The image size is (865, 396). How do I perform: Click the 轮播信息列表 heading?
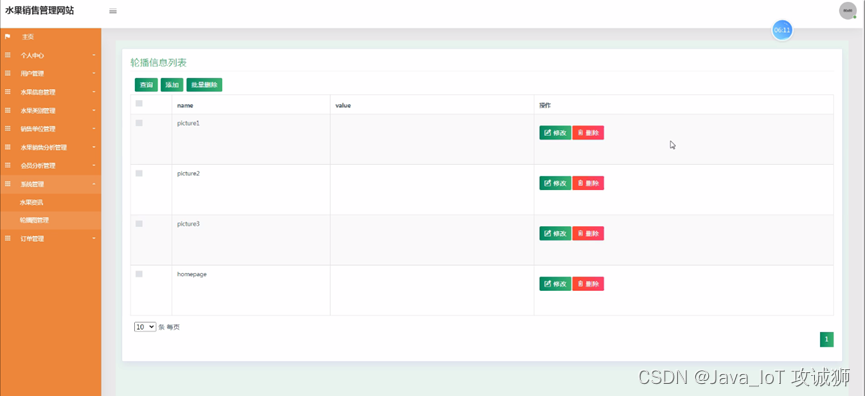coord(158,62)
